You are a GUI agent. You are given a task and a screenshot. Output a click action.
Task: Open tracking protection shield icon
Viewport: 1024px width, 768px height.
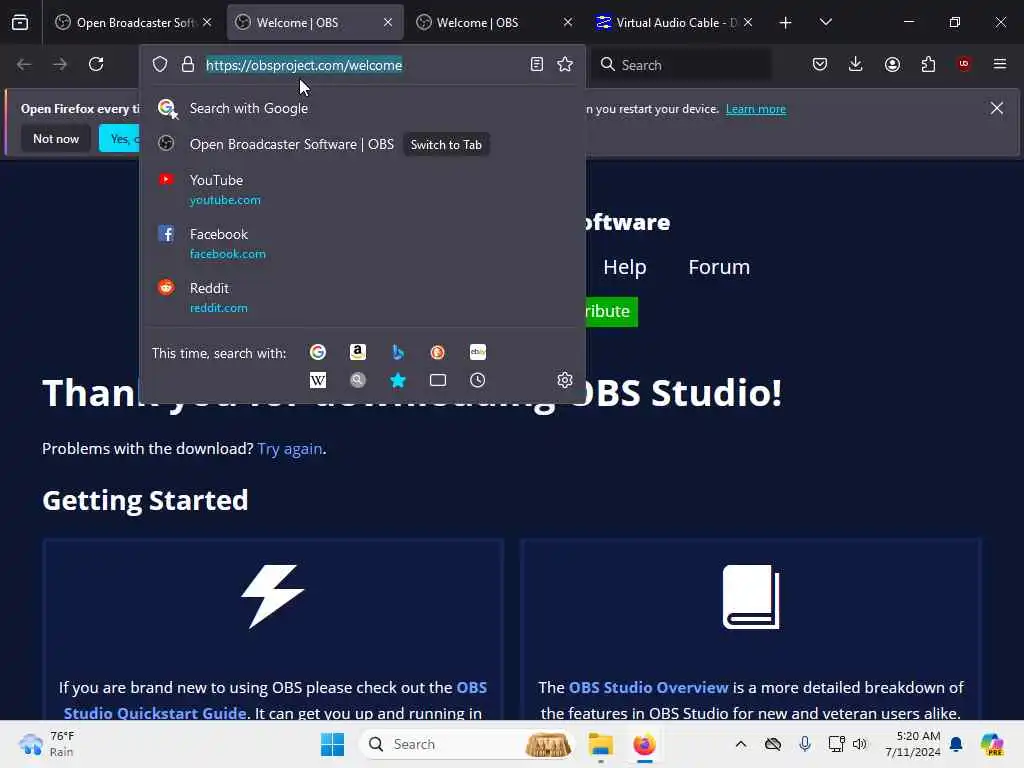click(160, 64)
